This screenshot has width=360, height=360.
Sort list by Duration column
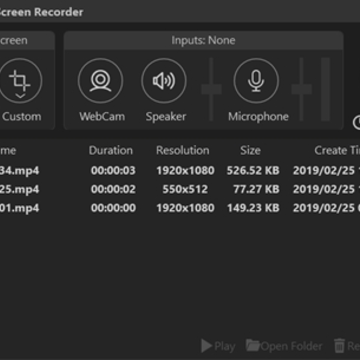pyautogui.click(x=111, y=150)
